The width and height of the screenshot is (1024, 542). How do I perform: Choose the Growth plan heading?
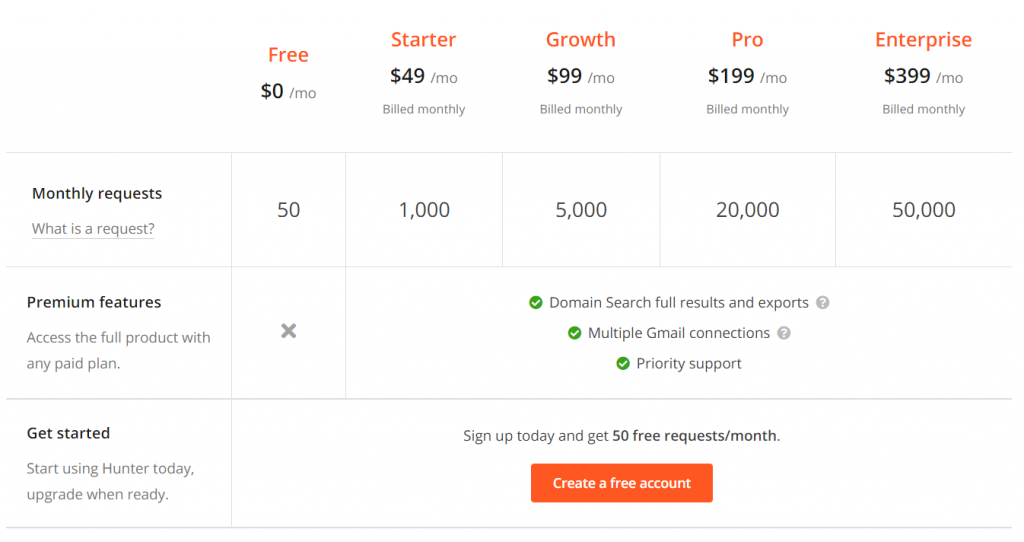coord(581,40)
